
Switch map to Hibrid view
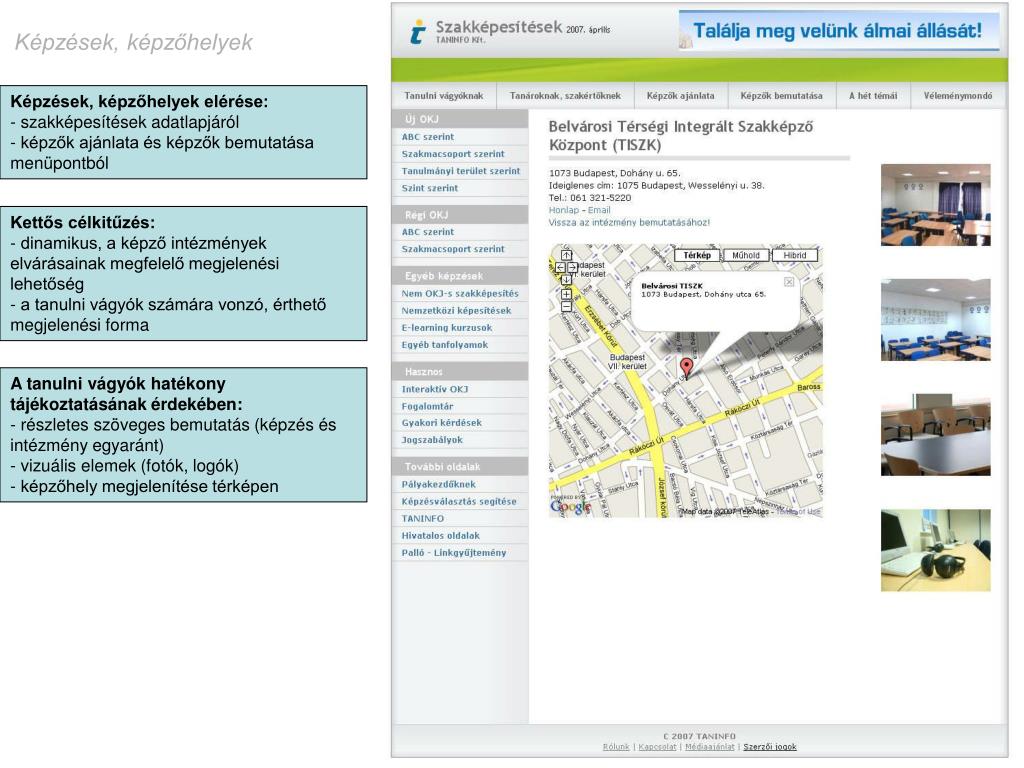point(795,255)
